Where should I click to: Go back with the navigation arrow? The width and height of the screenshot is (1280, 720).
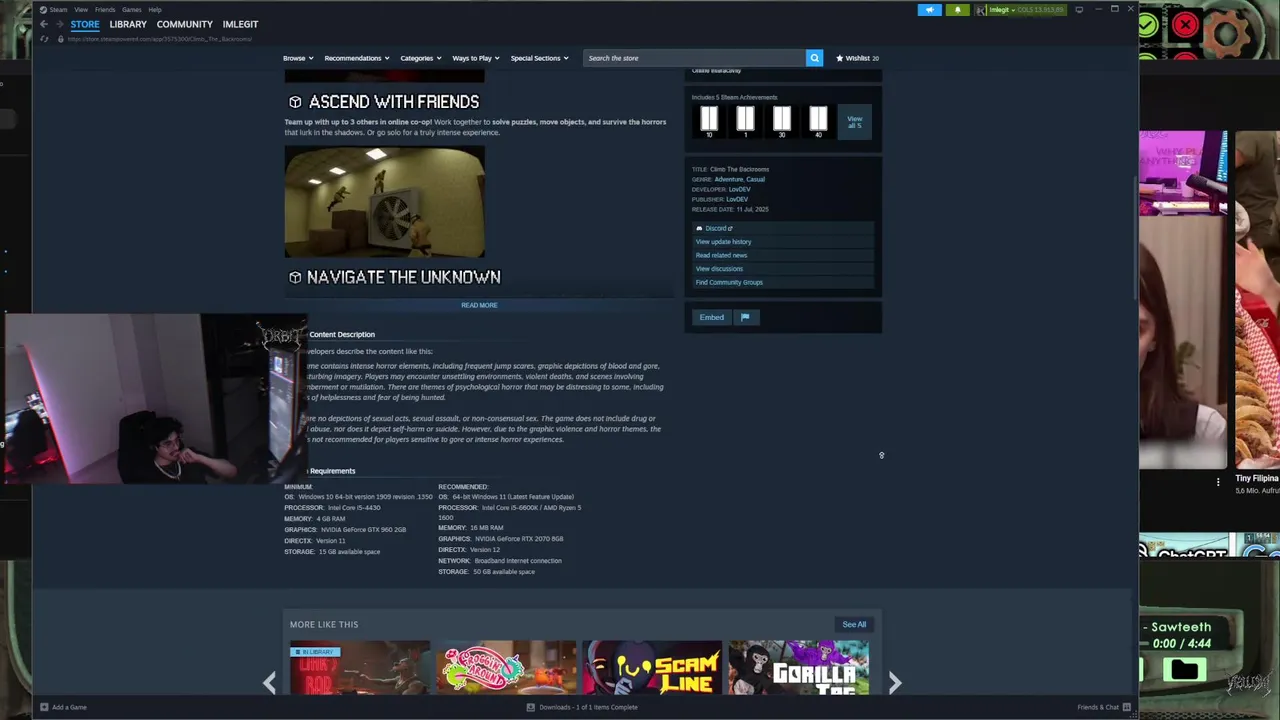(x=44, y=24)
